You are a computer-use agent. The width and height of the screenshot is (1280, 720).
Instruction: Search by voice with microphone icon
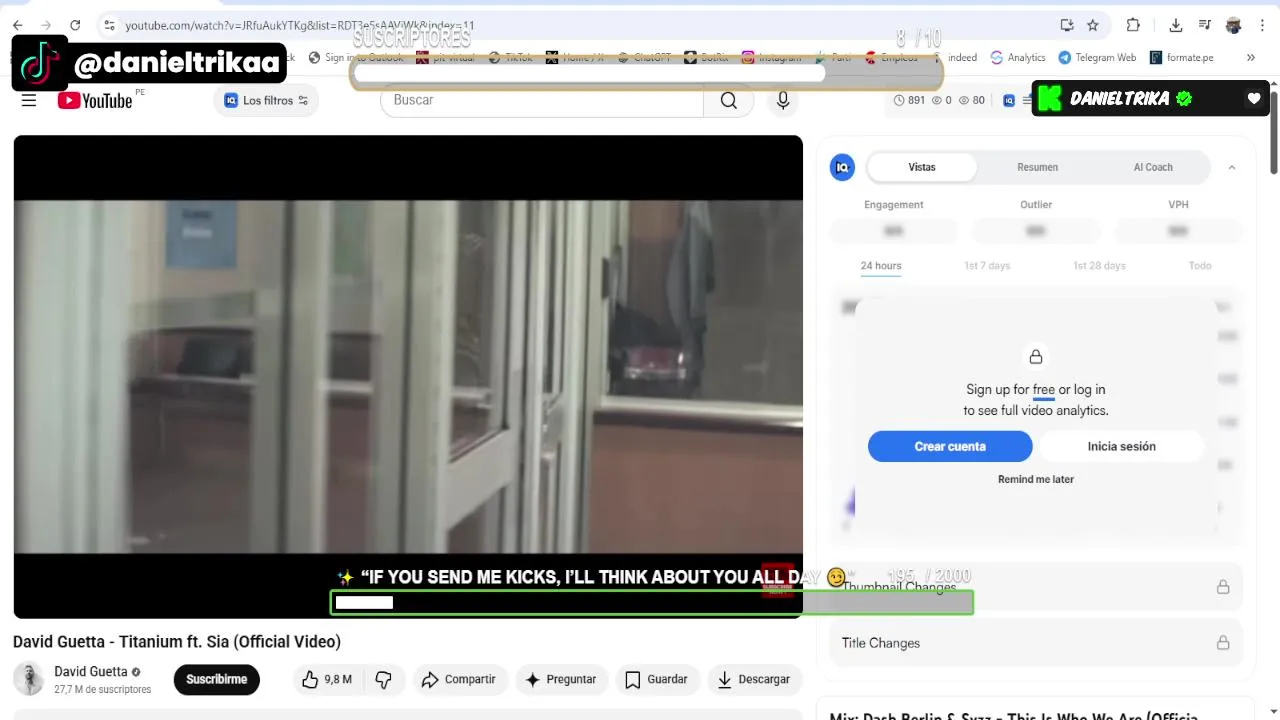(783, 100)
